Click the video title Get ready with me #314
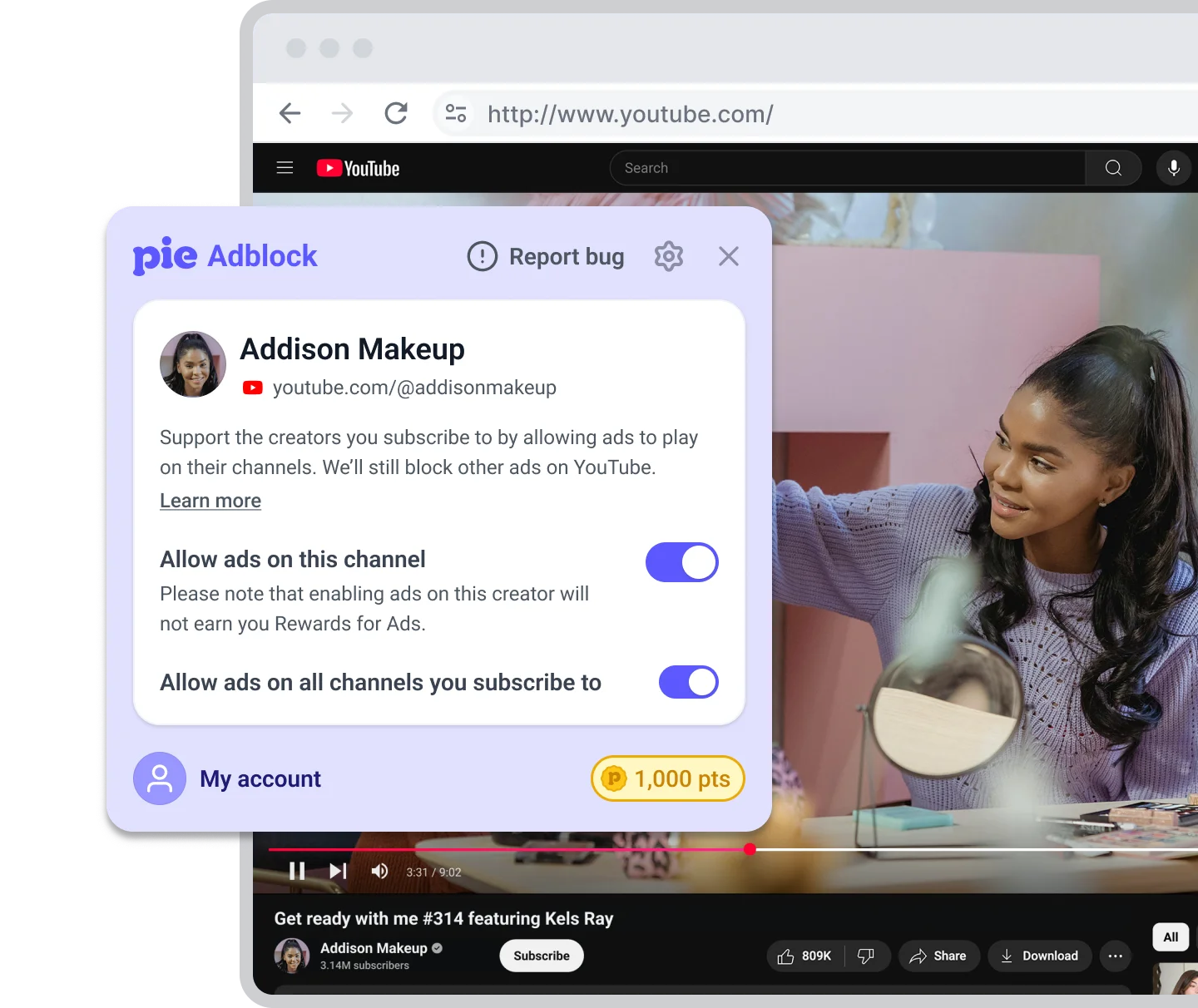 click(x=443, y=918)
